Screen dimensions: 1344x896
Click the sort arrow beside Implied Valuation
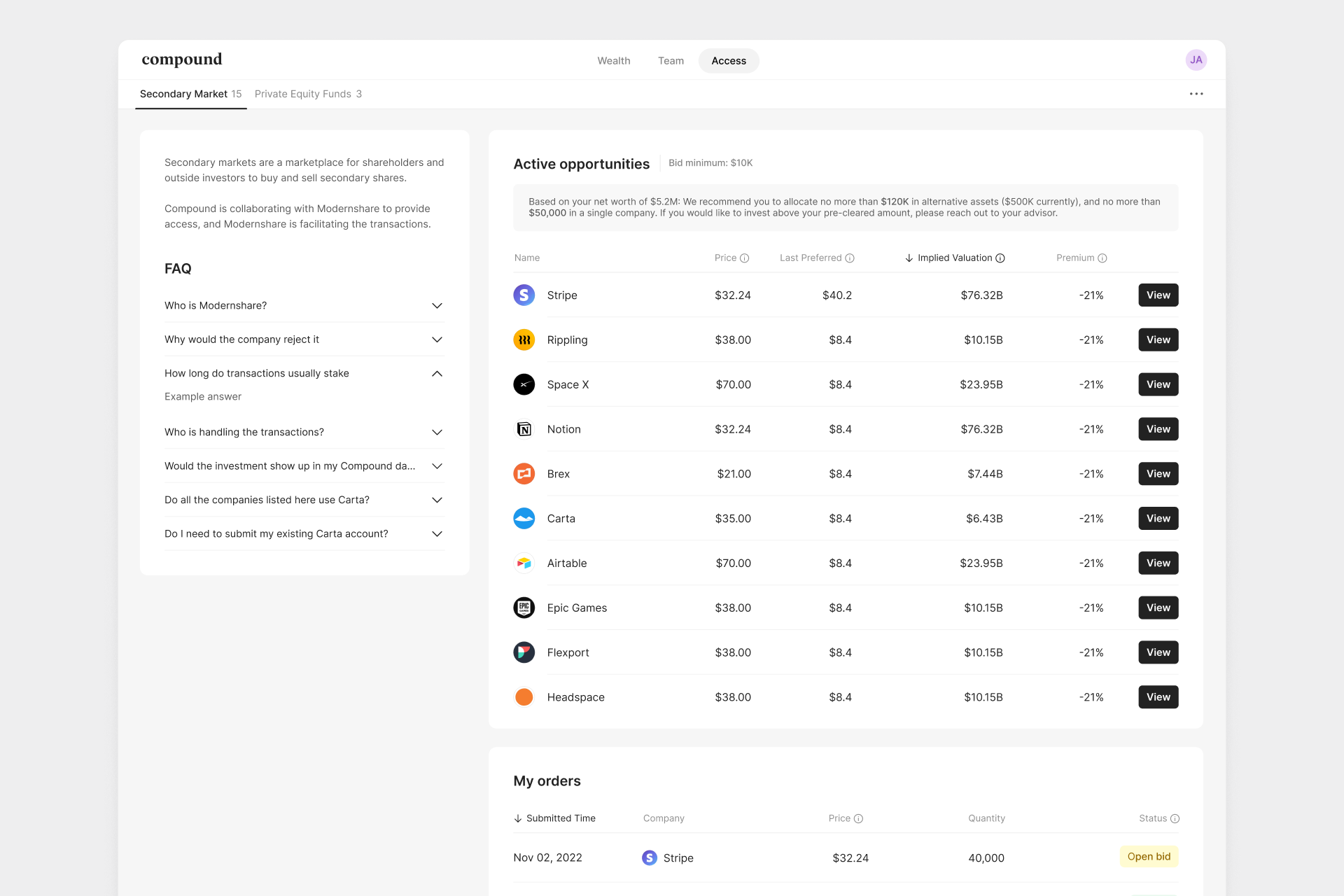[909, 258]
